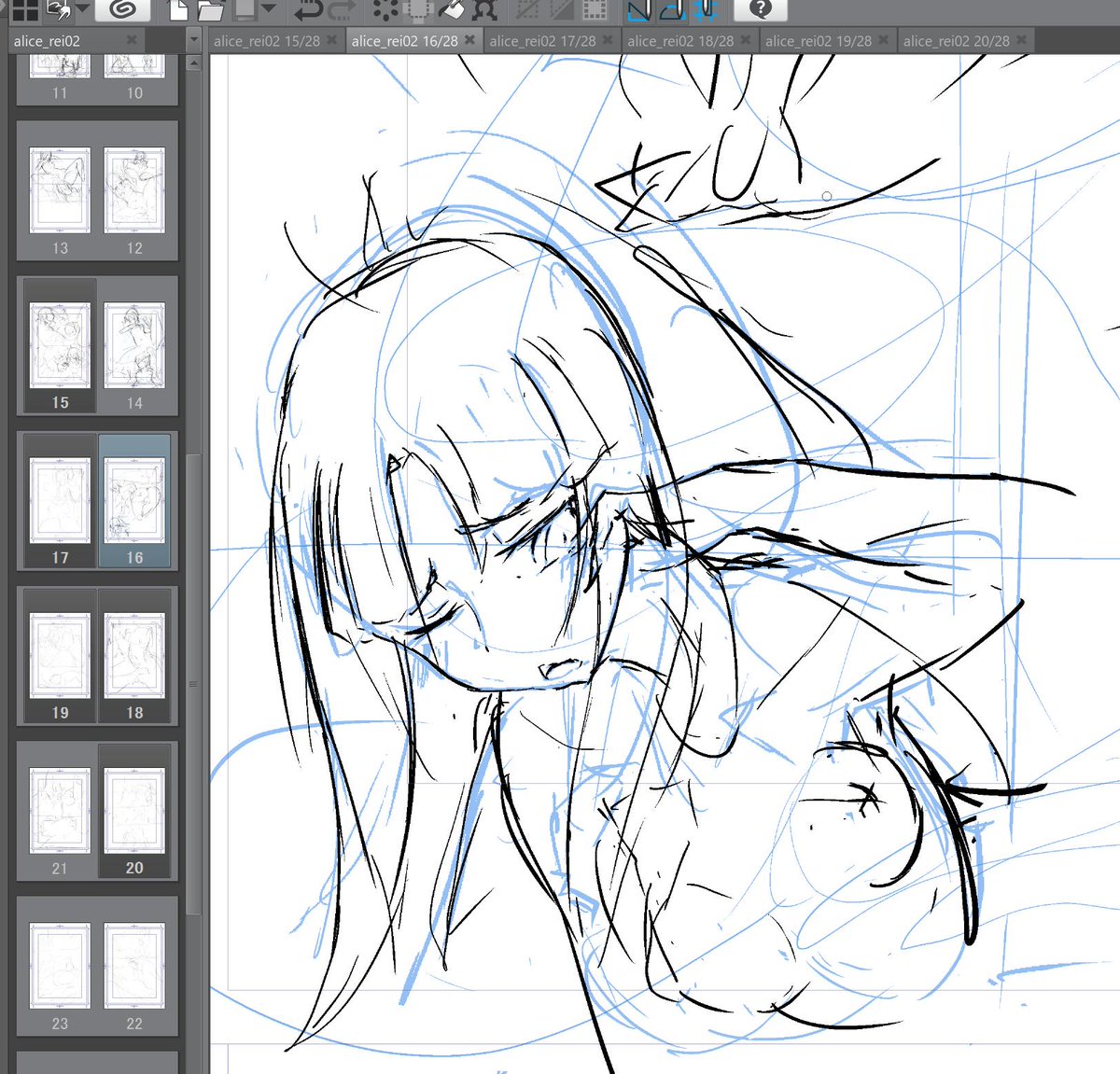1120x1074 pixels.
Task: Open the canvas tab list dropdown
Action: coord(194,40)
